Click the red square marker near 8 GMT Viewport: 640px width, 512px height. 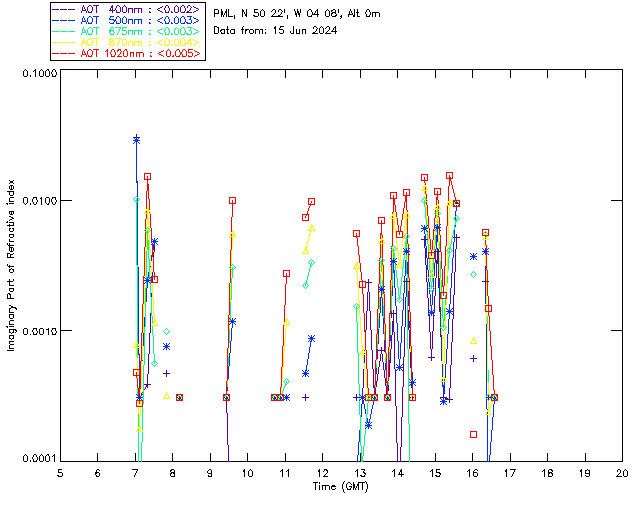click(x=179, y=397)
